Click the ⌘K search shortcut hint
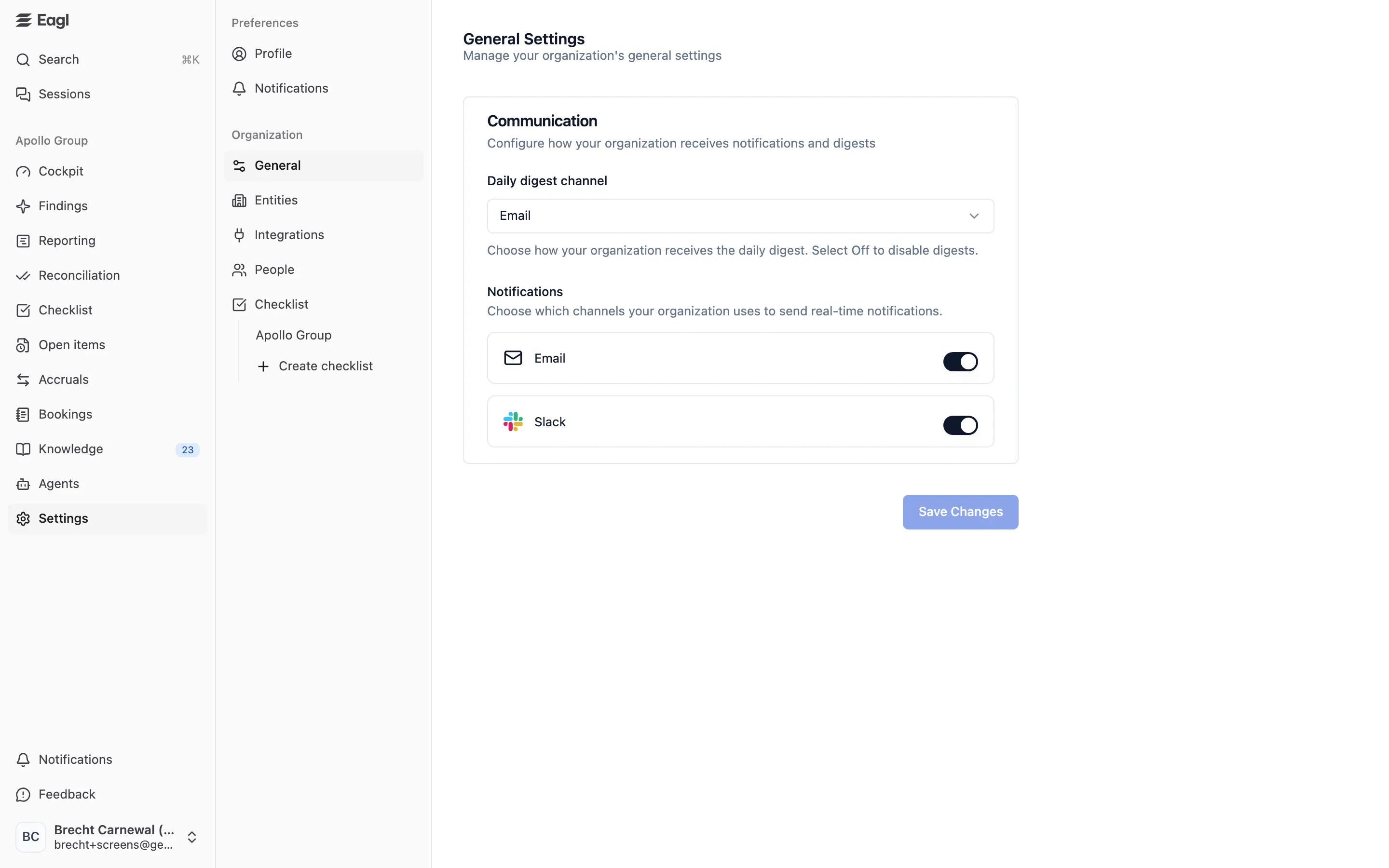 pos(191,60)
